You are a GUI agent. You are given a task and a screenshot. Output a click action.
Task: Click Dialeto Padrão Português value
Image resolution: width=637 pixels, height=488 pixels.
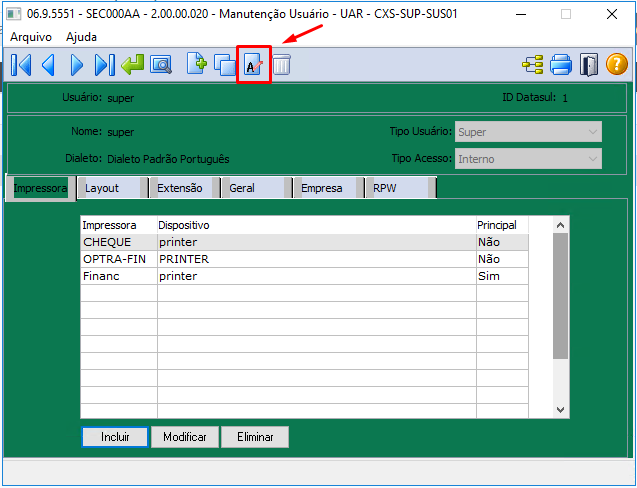point(168,159)
